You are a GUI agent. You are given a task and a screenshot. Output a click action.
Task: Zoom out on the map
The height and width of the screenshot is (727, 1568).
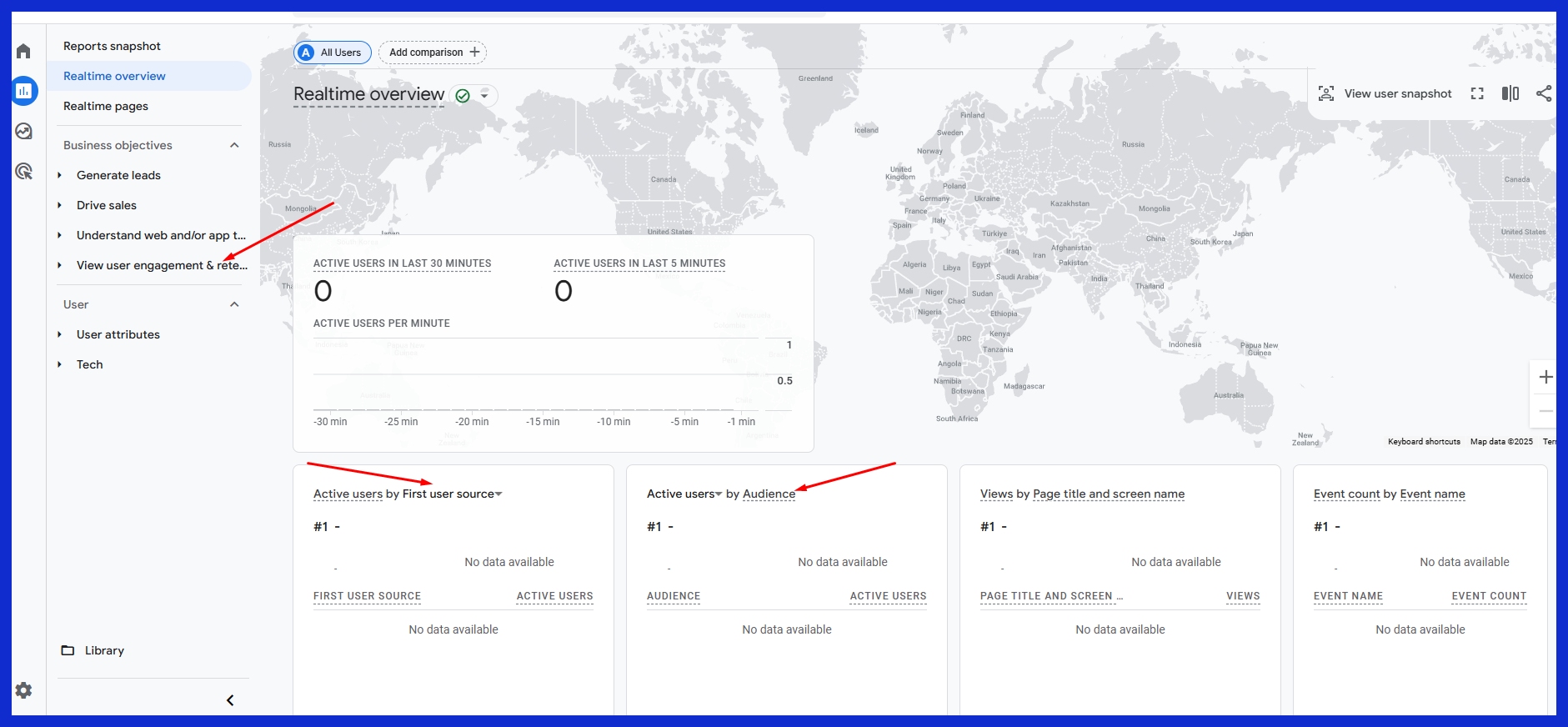(x=1545, y=412)
